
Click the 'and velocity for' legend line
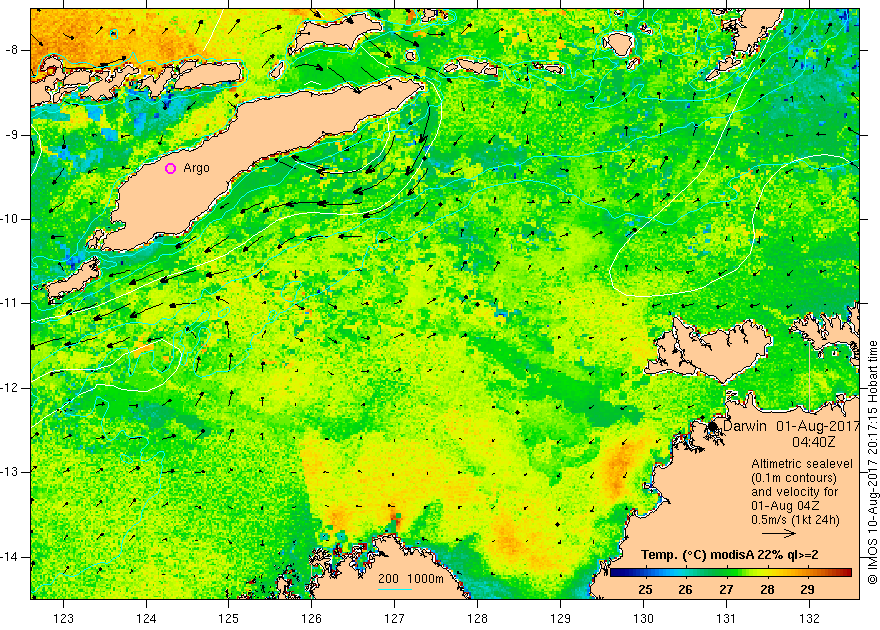[x=795, y=492]
